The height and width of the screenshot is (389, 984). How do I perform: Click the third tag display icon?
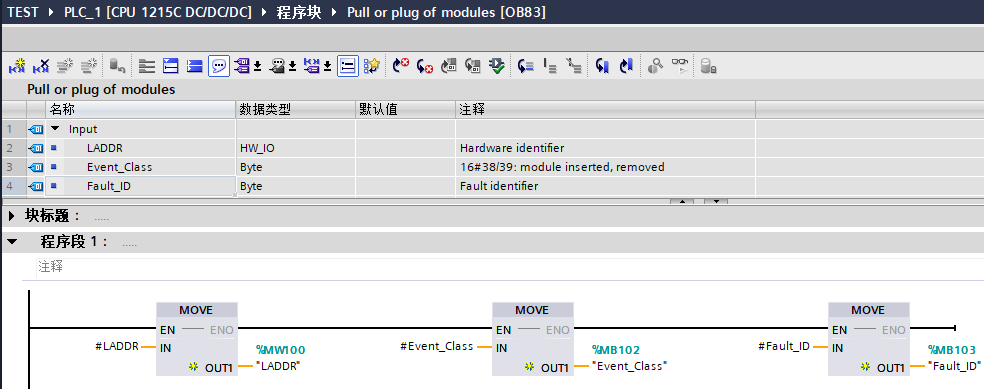[312, 65]
